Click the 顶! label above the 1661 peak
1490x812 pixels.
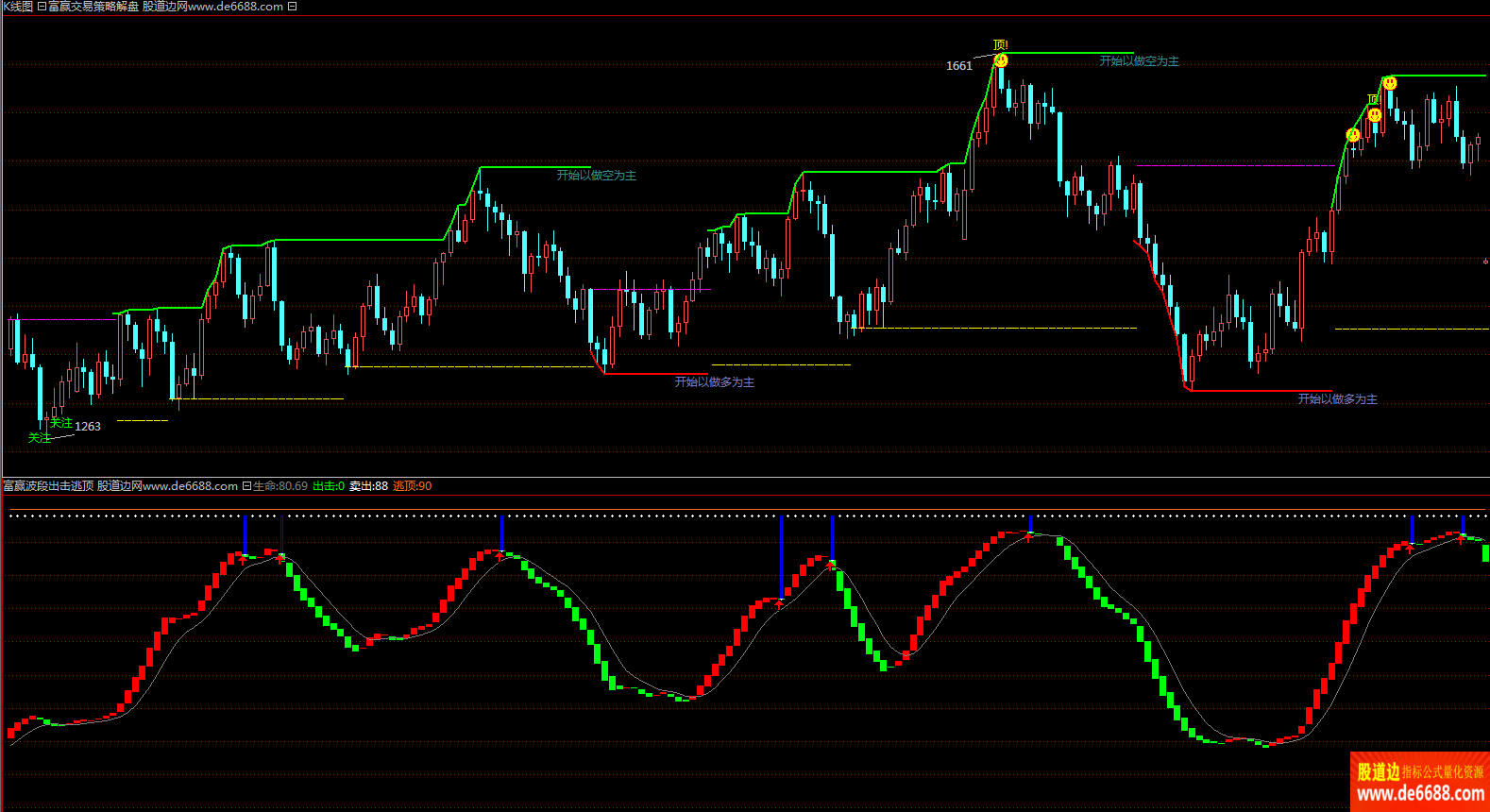1001,45
